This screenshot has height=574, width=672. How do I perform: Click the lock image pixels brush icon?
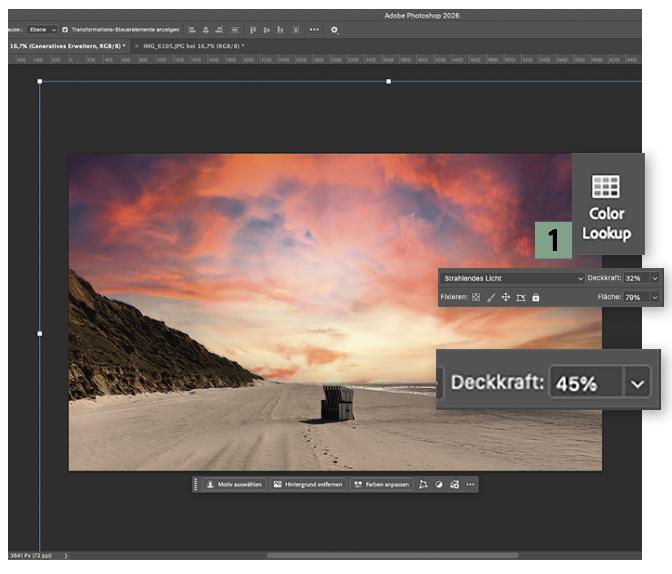(x=491, y=297)
